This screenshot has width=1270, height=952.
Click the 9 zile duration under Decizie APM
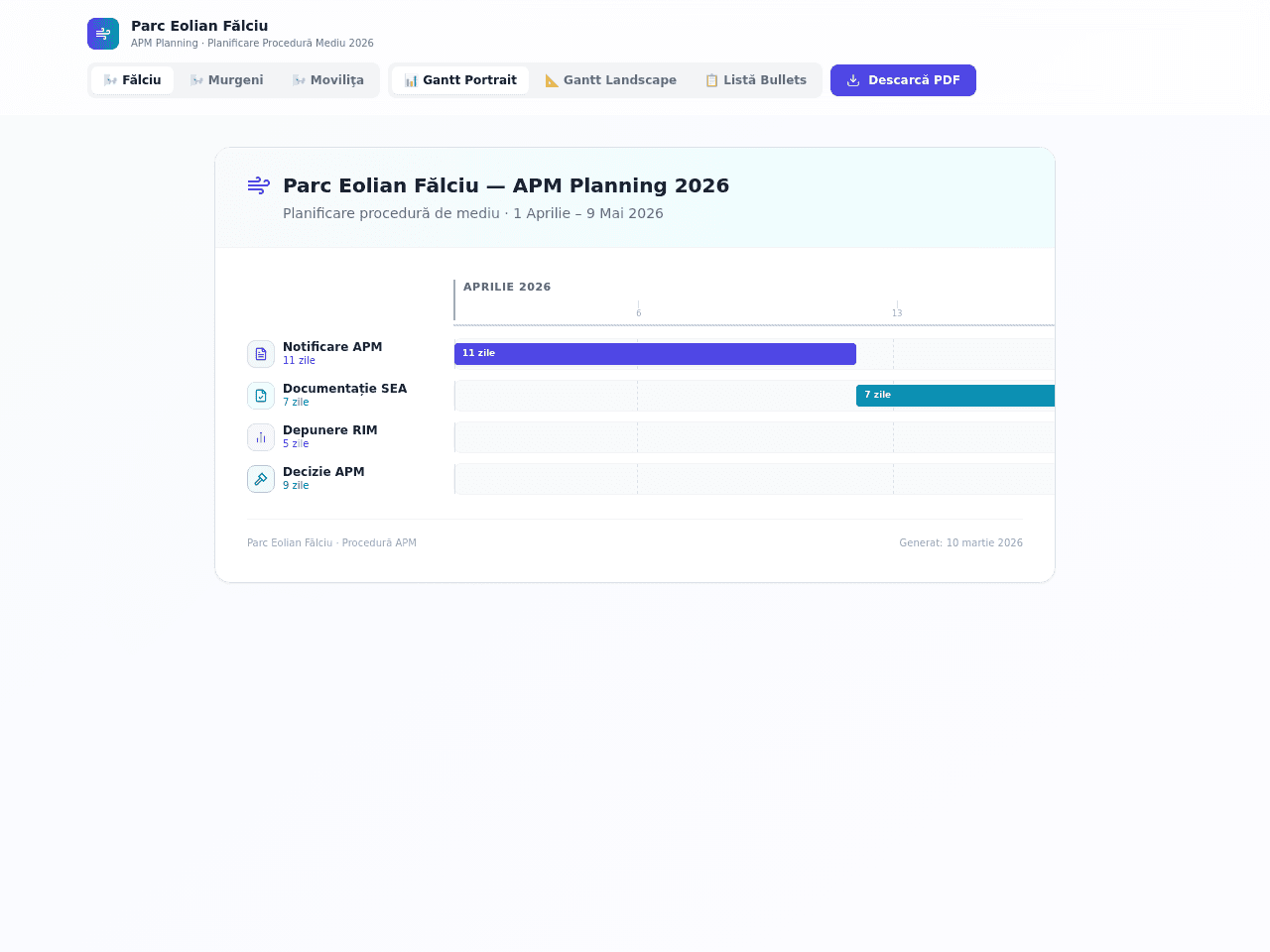click(296, 486)
